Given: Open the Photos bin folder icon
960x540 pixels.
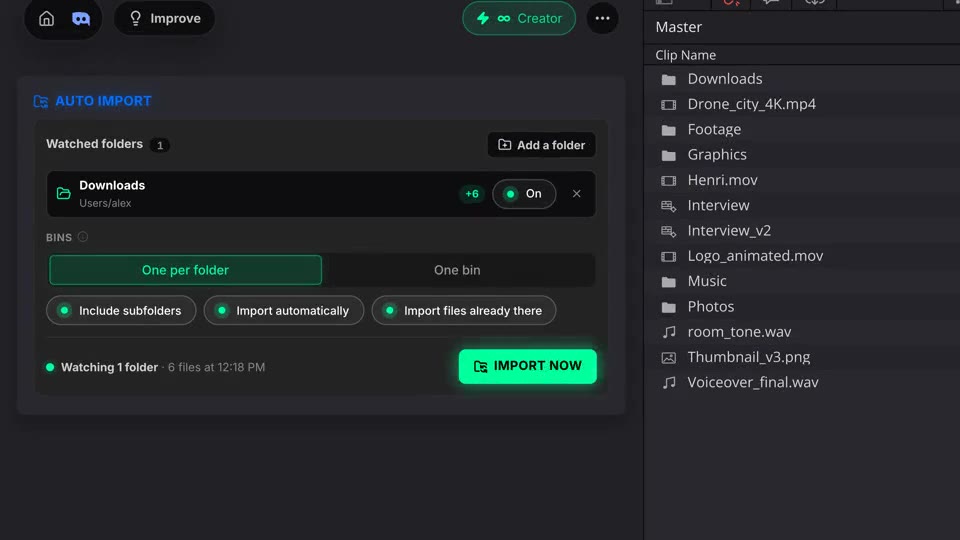Looking at the screenshot, I should 669,307.
